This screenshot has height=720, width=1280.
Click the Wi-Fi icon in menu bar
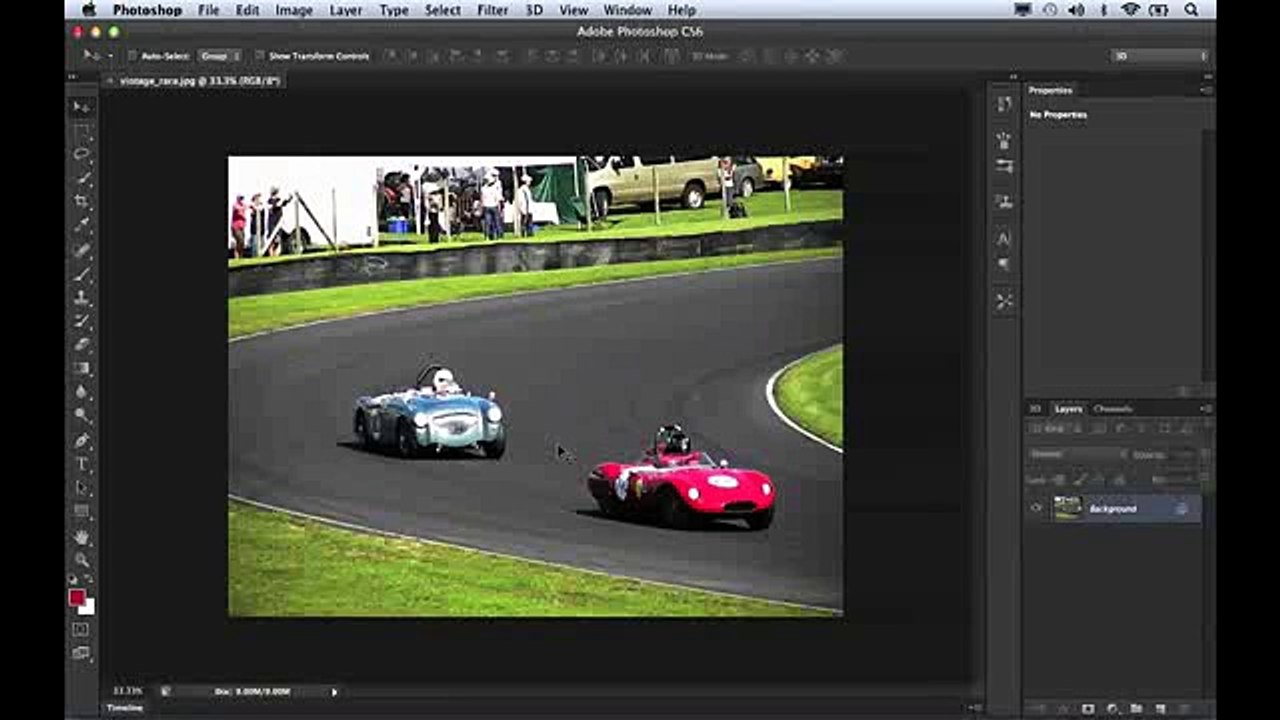coord(1131,9)
